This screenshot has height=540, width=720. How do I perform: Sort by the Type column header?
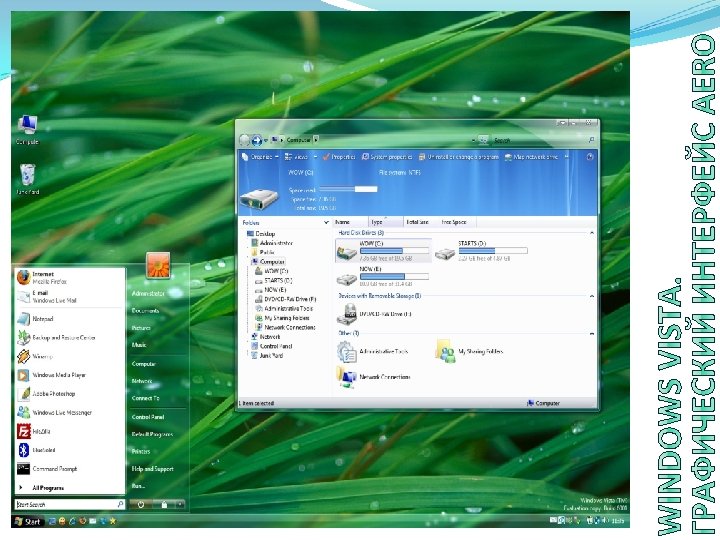pyautogui.click(x=386, y=222)
